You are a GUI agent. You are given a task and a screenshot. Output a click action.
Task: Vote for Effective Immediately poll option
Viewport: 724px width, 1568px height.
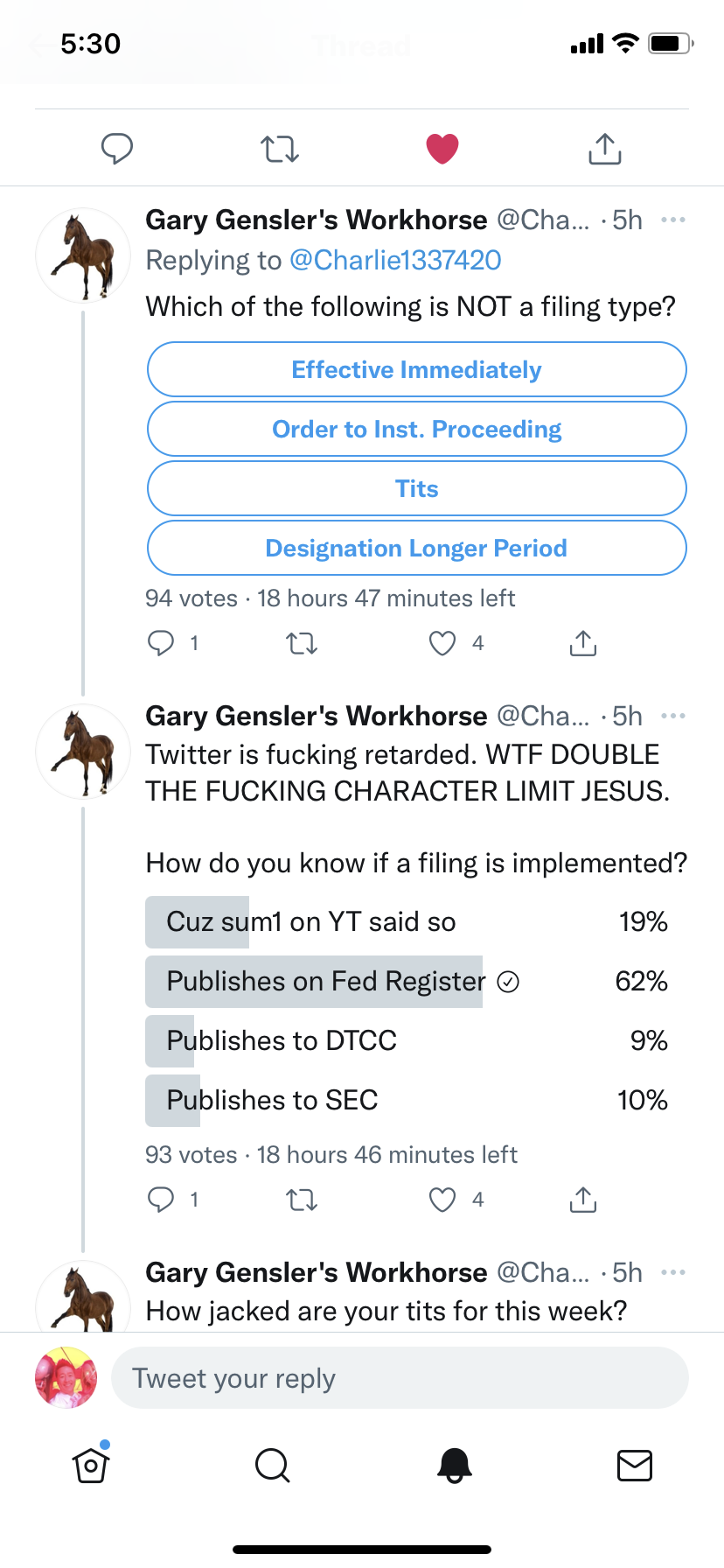coord(416,369)
